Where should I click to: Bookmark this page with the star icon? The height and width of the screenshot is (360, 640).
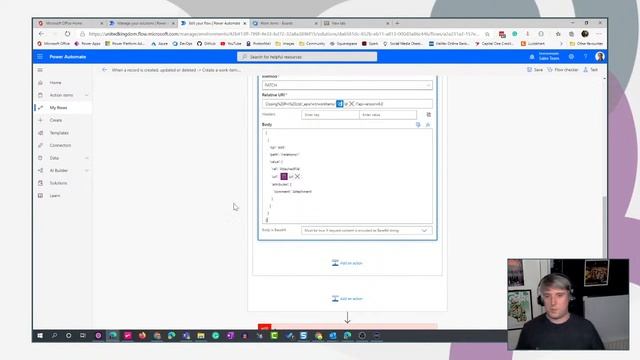(487, 34)
